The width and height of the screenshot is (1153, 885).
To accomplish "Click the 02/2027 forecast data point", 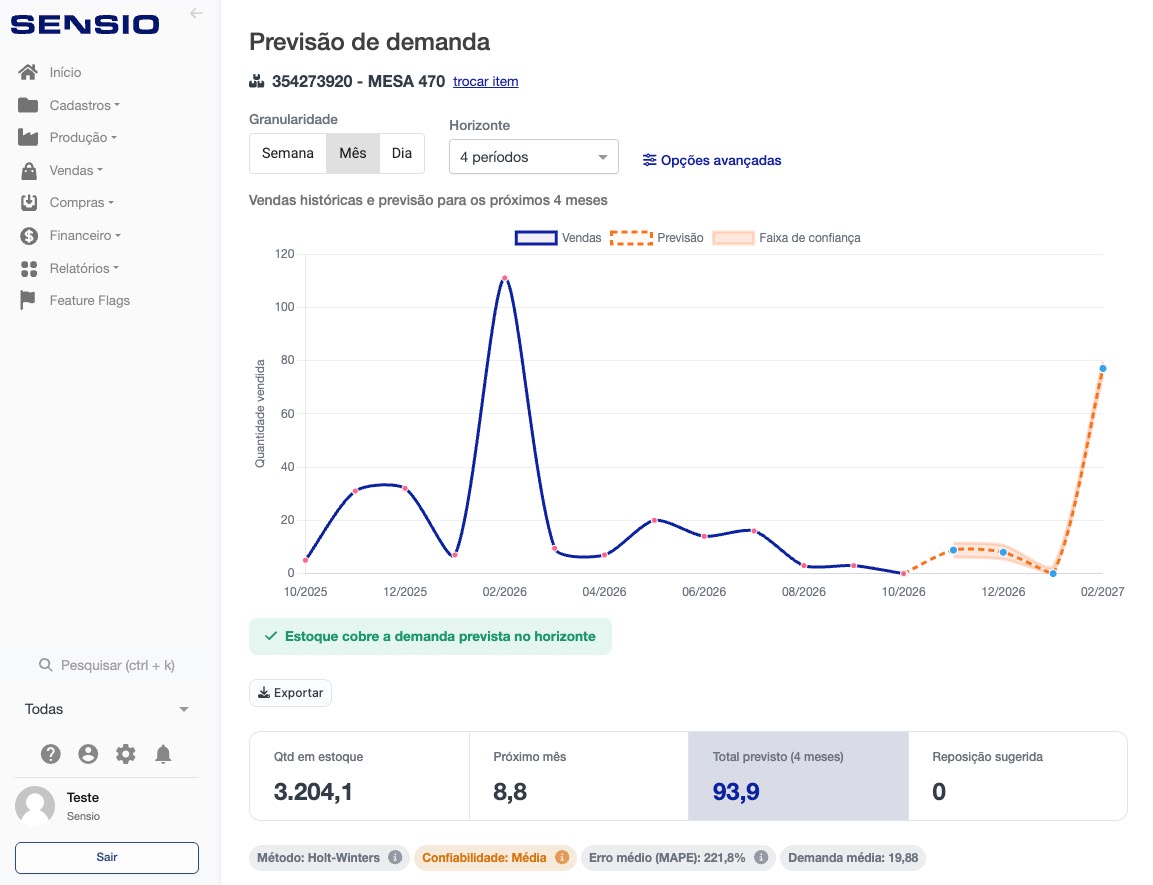I will 1102,369.
